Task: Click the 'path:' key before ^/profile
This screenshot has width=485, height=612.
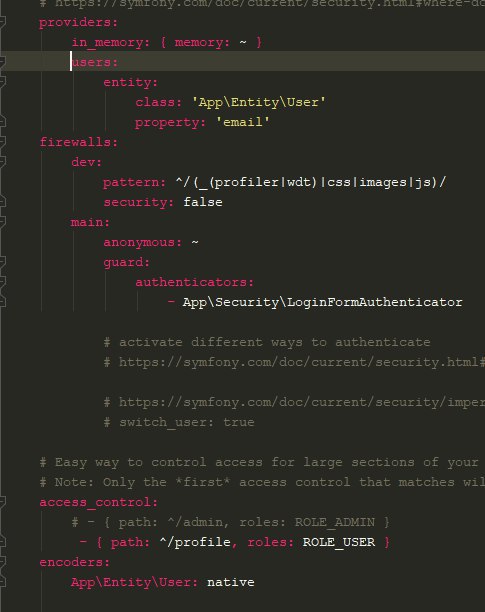Action: pos(131,542)
